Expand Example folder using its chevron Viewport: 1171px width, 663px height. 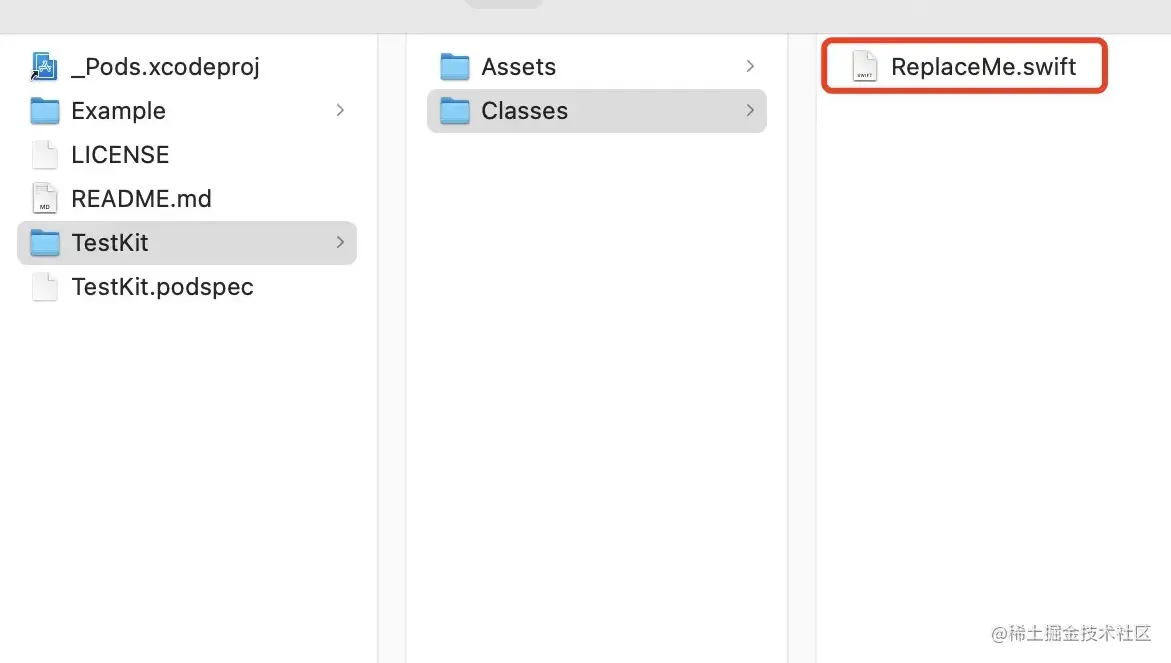click(x=340, y=111)
